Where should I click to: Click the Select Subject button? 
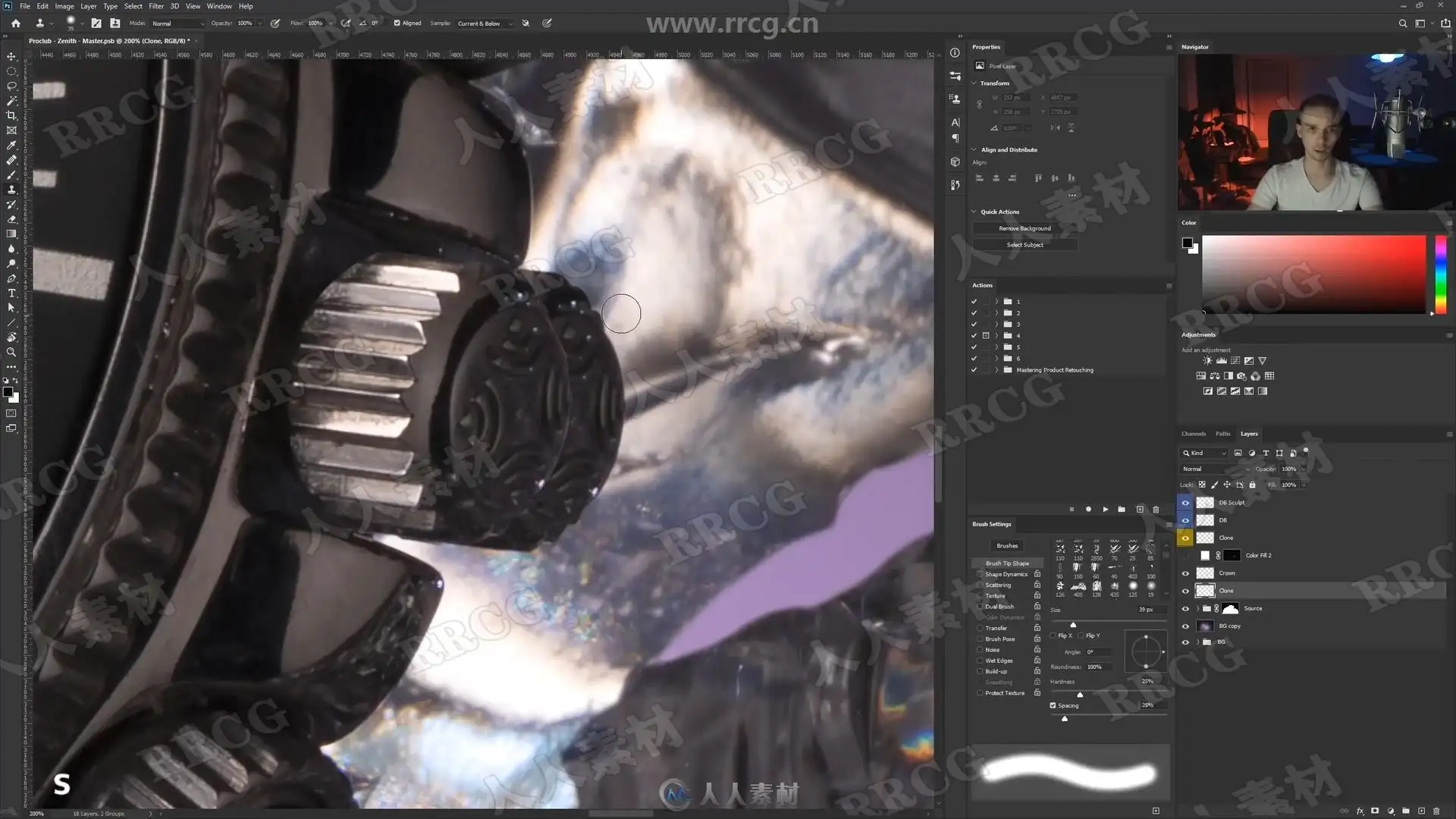pyautogui.click(x=1025, y=245)
